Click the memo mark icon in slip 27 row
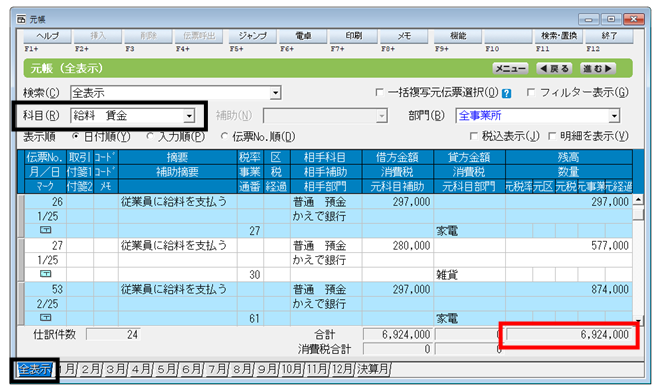 click(45, 274)
